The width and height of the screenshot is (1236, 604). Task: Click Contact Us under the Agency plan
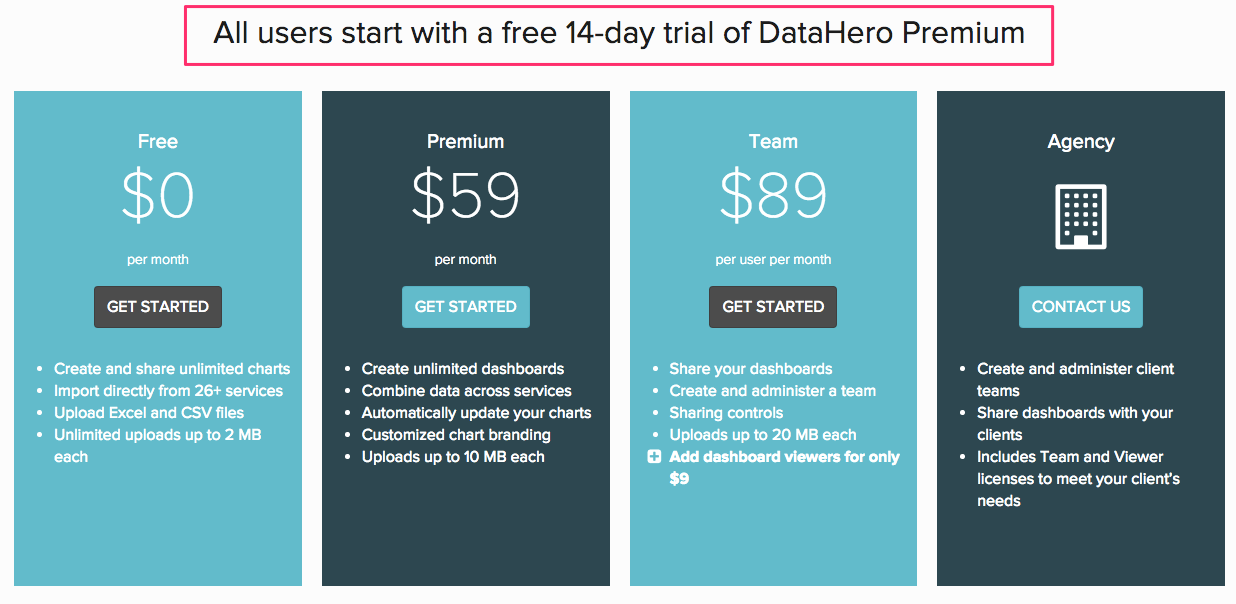click(1081, 307)
